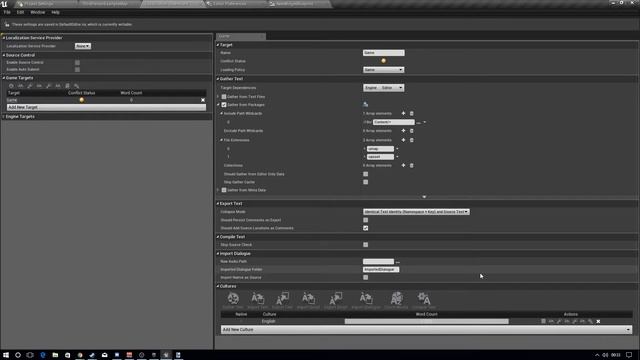Delete the English culture with the X icon
Screen dimensions: 640x360
(598, 322)
